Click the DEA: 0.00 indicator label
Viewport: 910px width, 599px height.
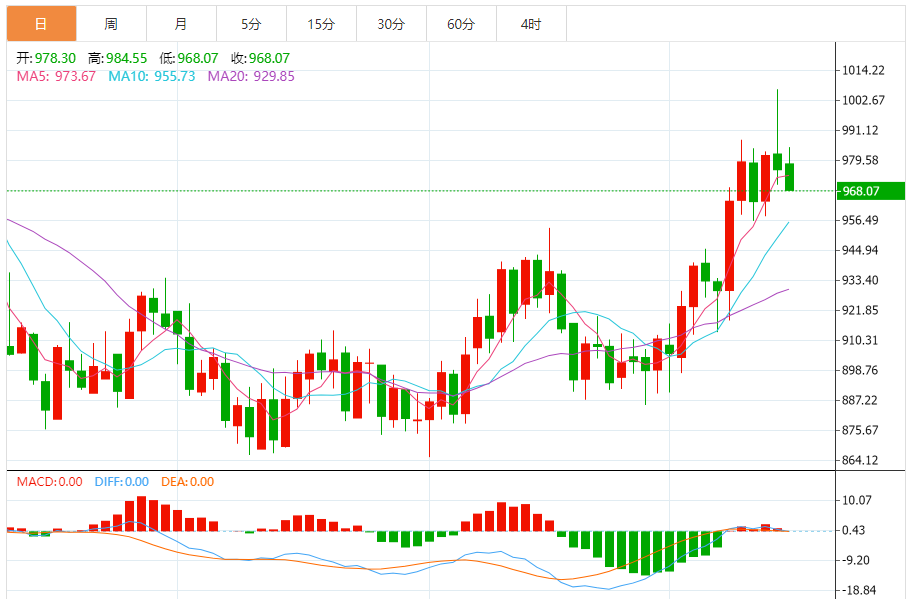coord(187,482)
